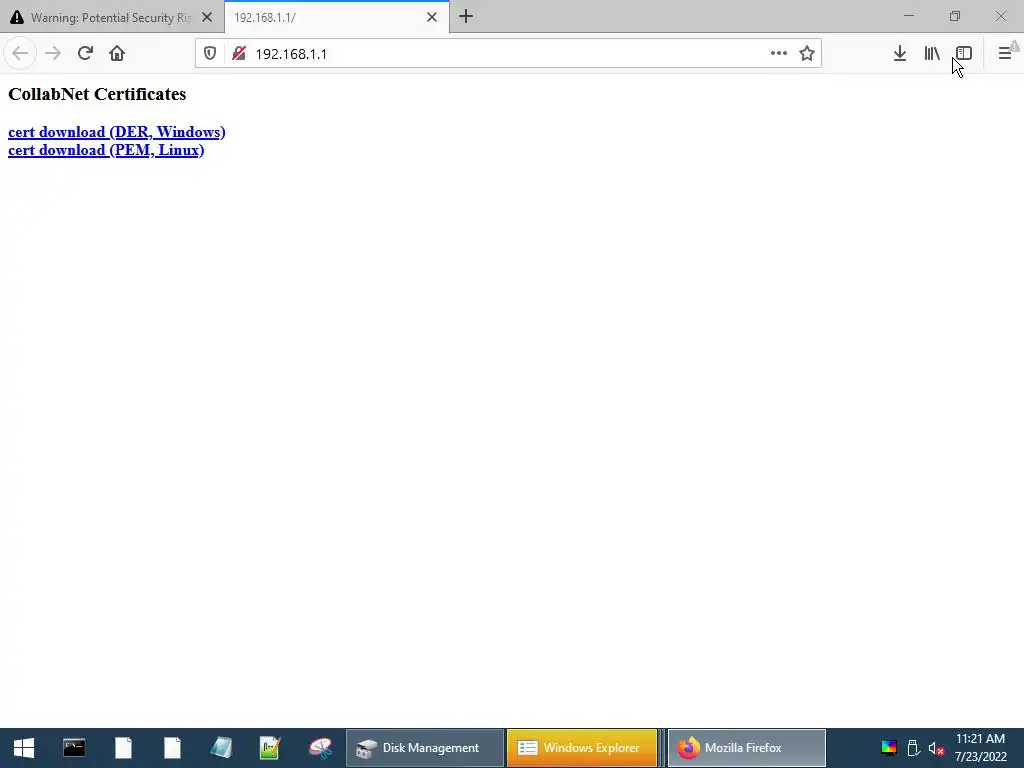Go back to the previous page
1024x768 pixels.
[x=20, y=54]
